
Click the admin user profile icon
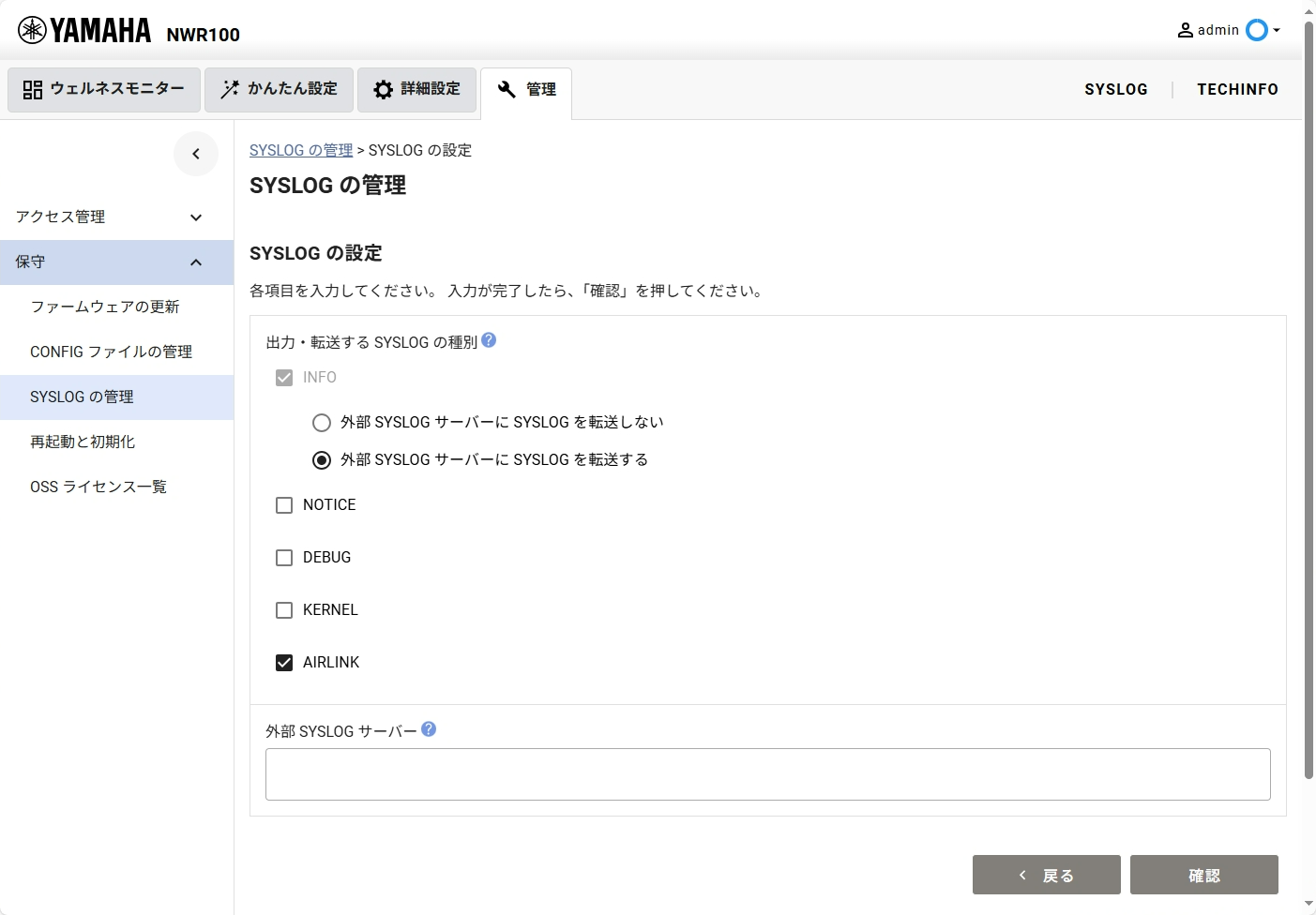[1186, 30]
